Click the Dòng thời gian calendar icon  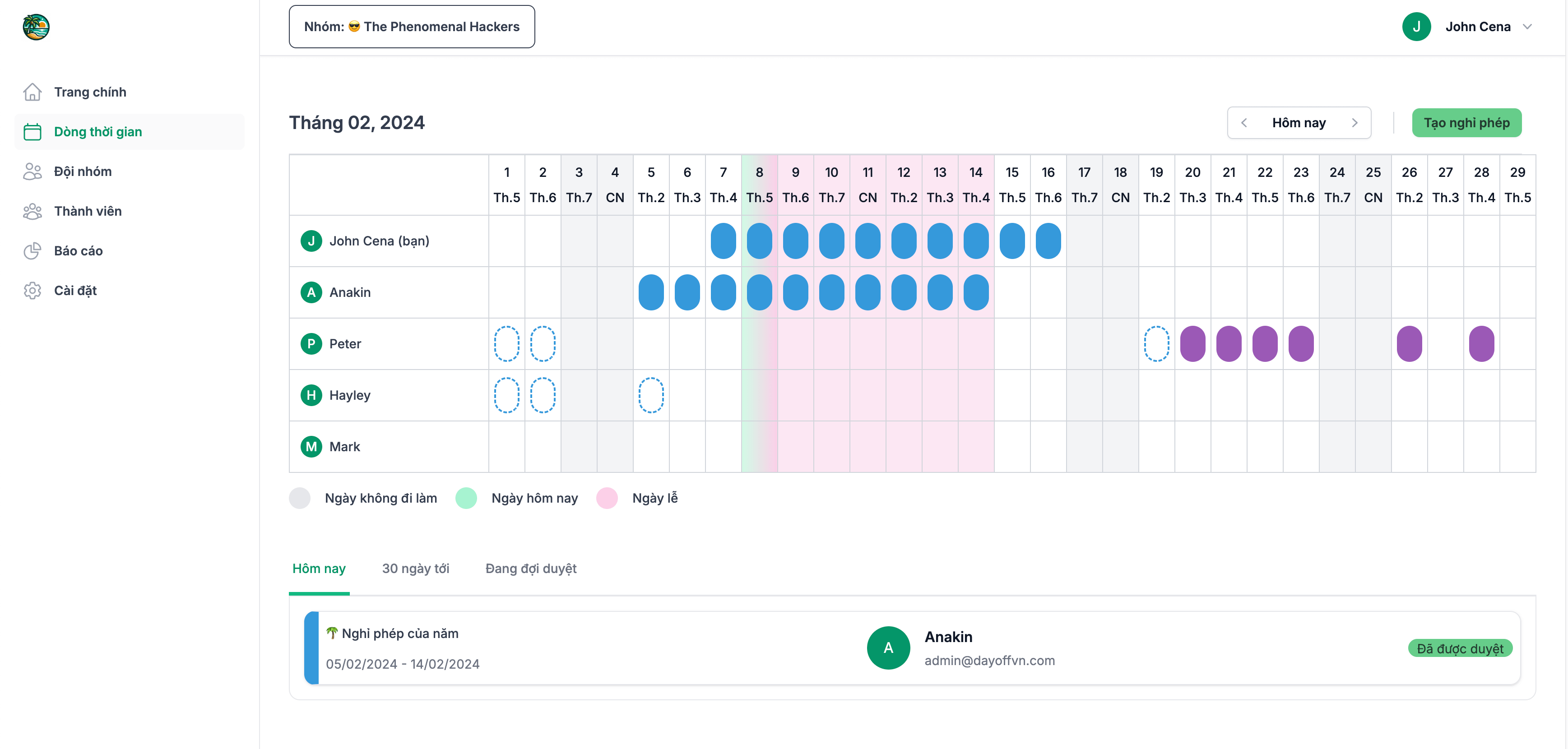(x=32, y=132)
